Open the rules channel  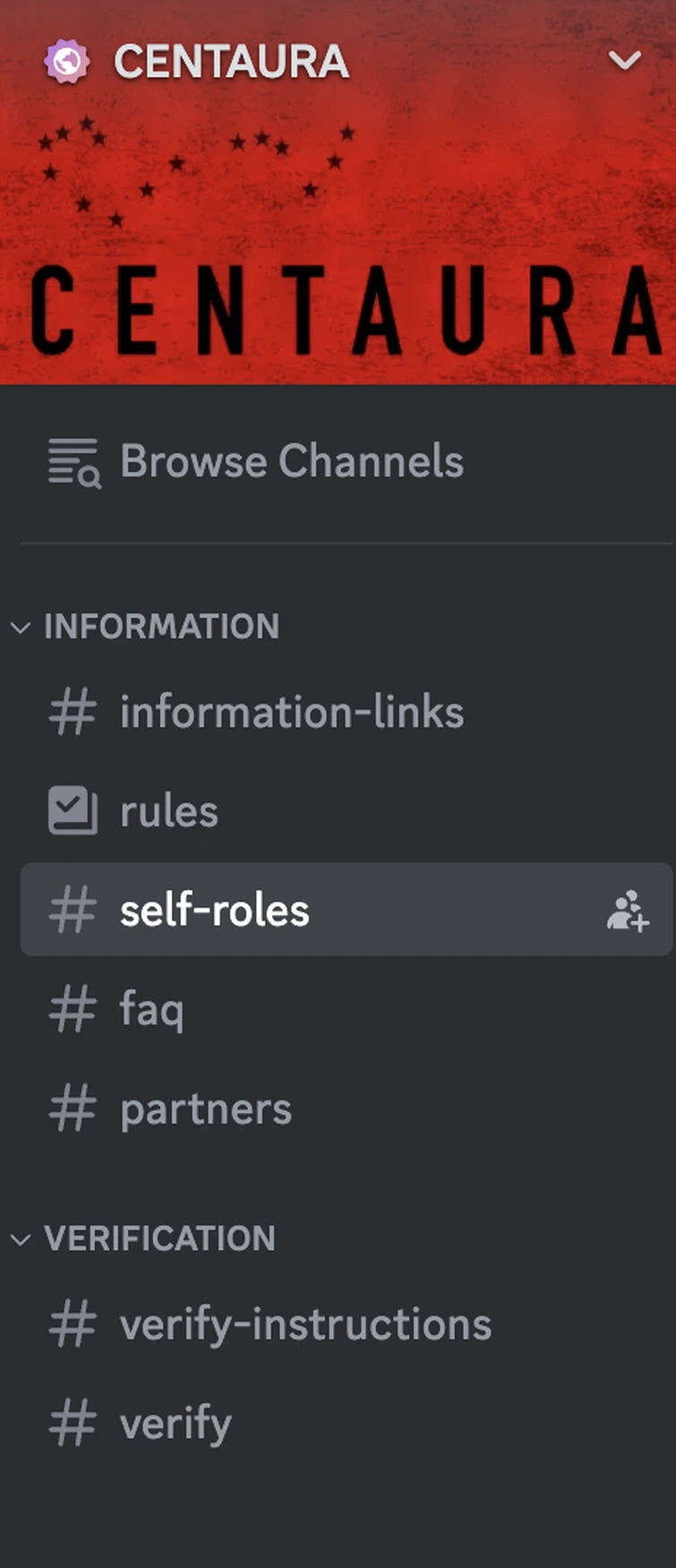(169, 812)
